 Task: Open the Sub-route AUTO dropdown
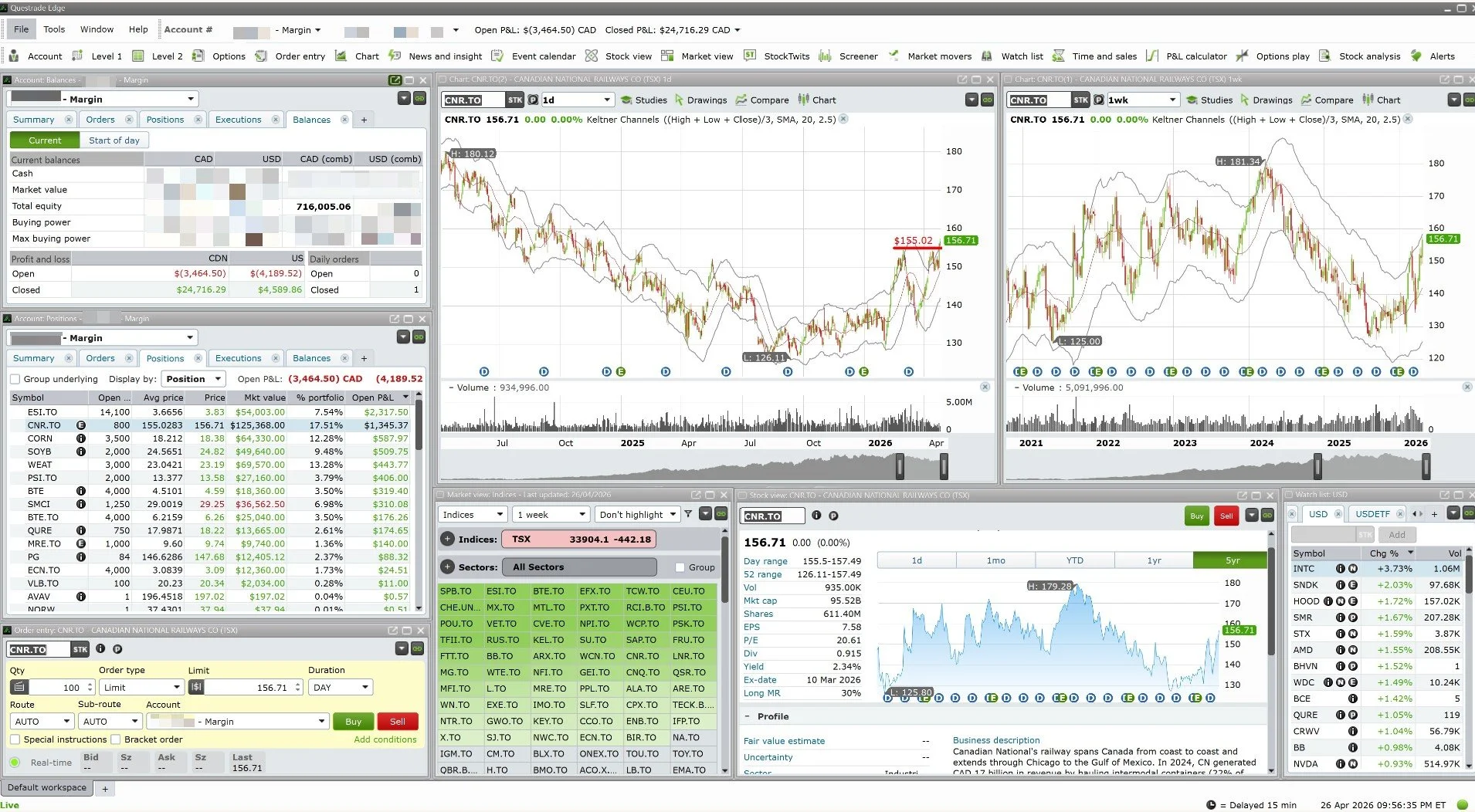[x=110, y=722]
